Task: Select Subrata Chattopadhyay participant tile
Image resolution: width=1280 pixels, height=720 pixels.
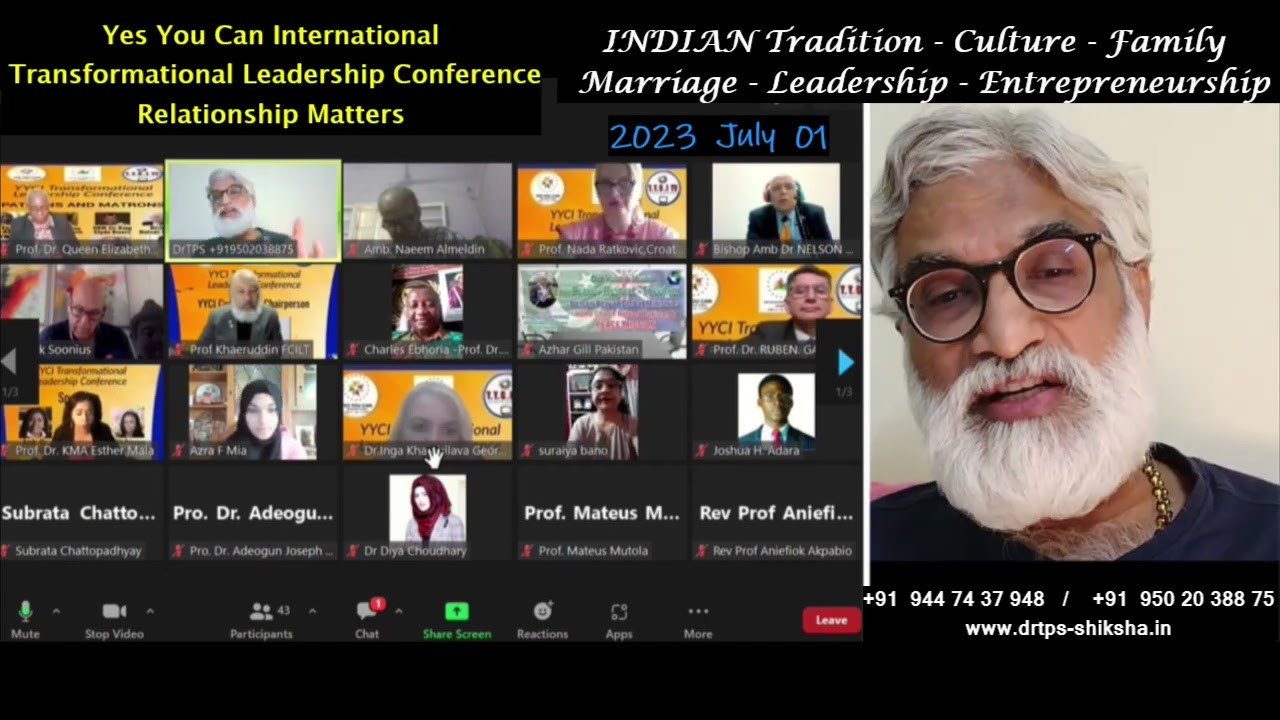Action: pos(81,512)
